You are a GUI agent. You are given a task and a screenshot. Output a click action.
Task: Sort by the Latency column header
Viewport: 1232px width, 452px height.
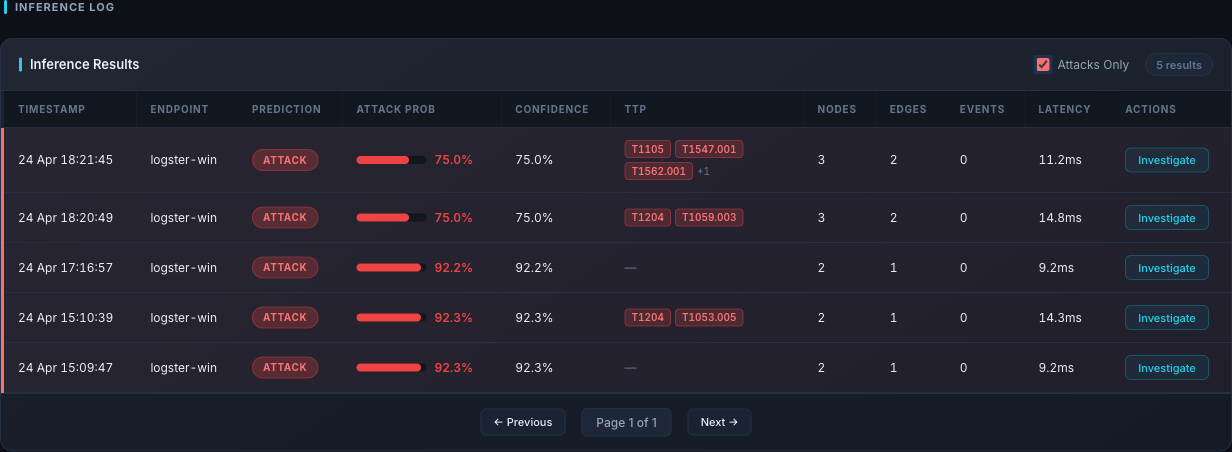pyautogui.click(x=1064, y=109)
